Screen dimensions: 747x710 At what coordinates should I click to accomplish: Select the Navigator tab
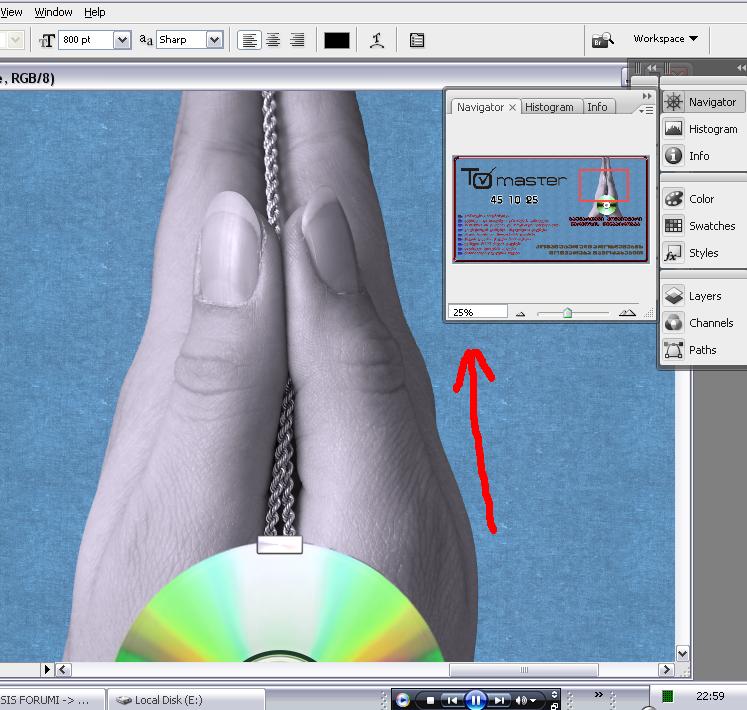coord(480,107)
